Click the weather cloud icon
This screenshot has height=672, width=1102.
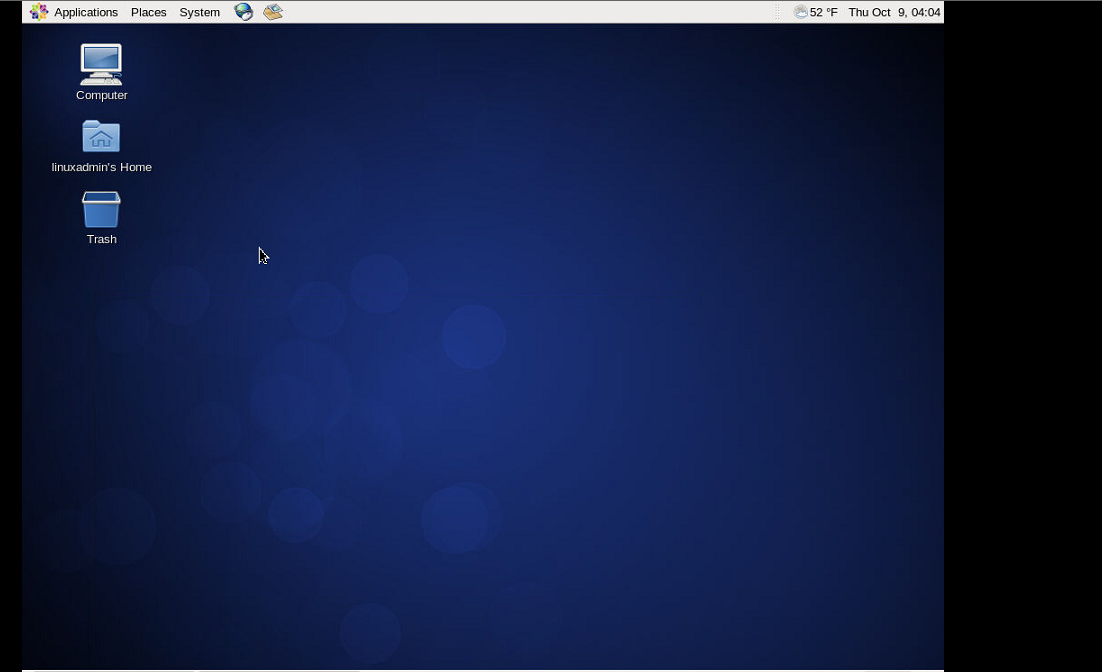800,12
